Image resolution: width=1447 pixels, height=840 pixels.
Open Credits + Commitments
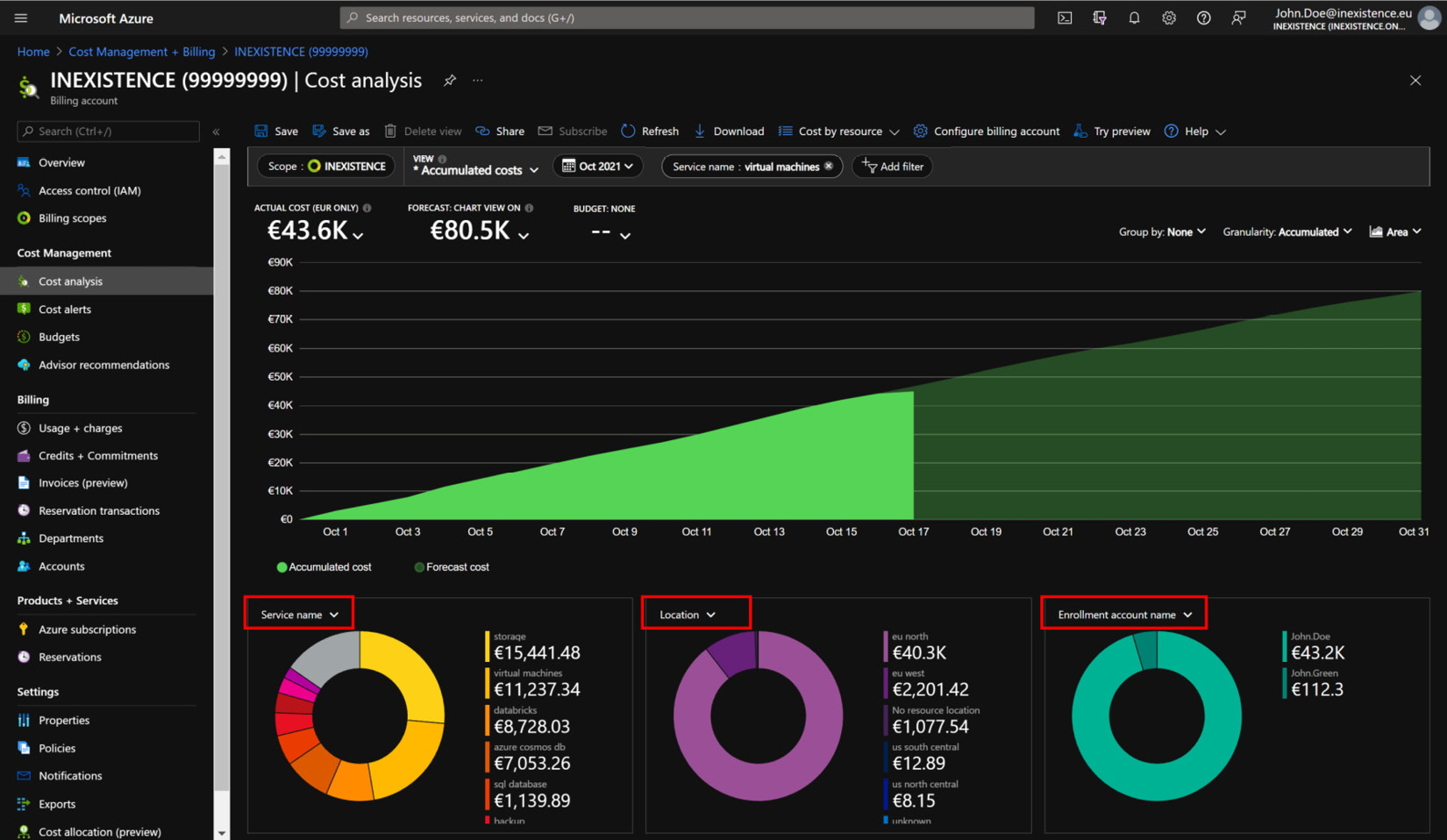tap(98, 456)
